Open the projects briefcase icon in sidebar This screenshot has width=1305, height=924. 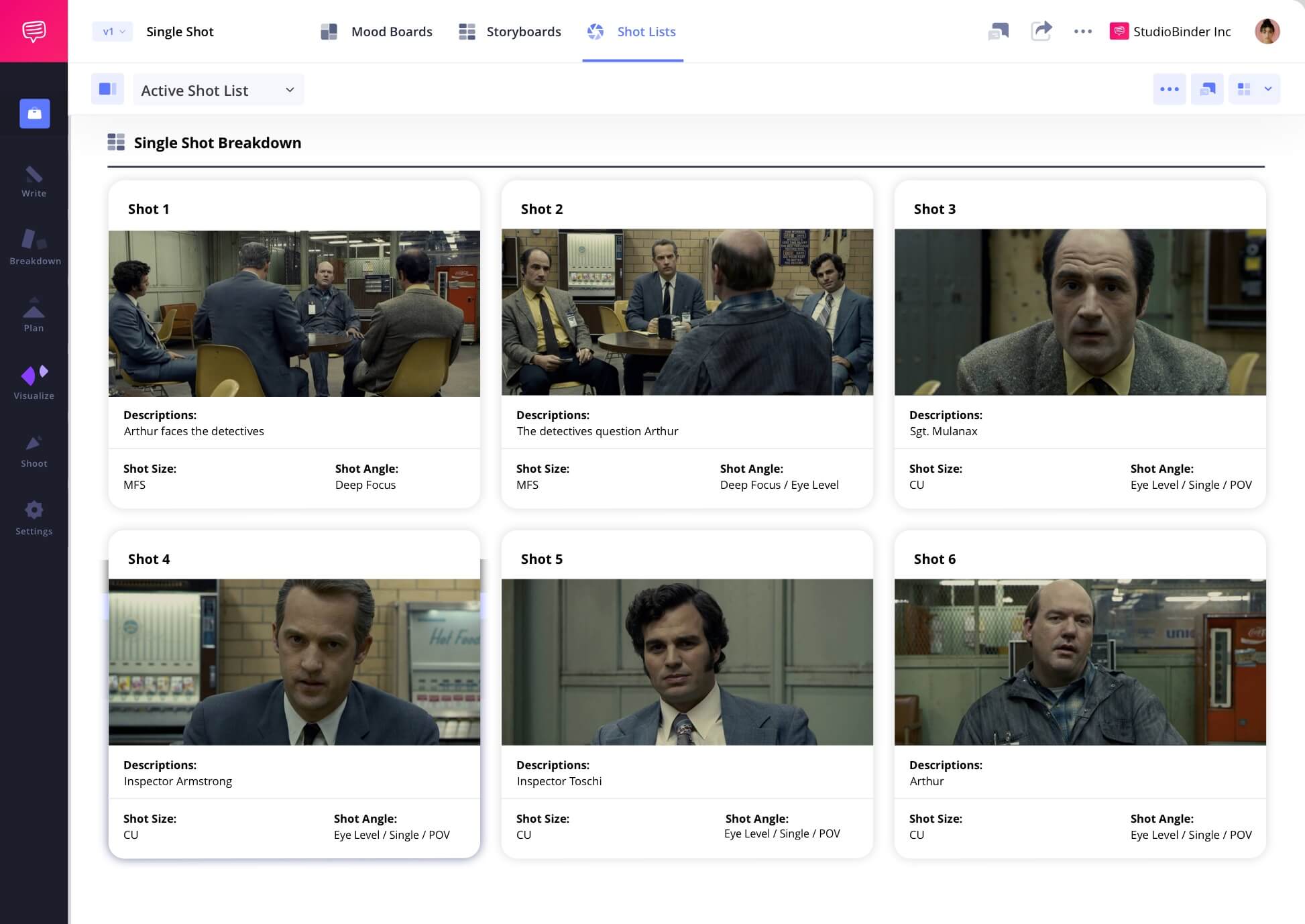pos(34,113)
